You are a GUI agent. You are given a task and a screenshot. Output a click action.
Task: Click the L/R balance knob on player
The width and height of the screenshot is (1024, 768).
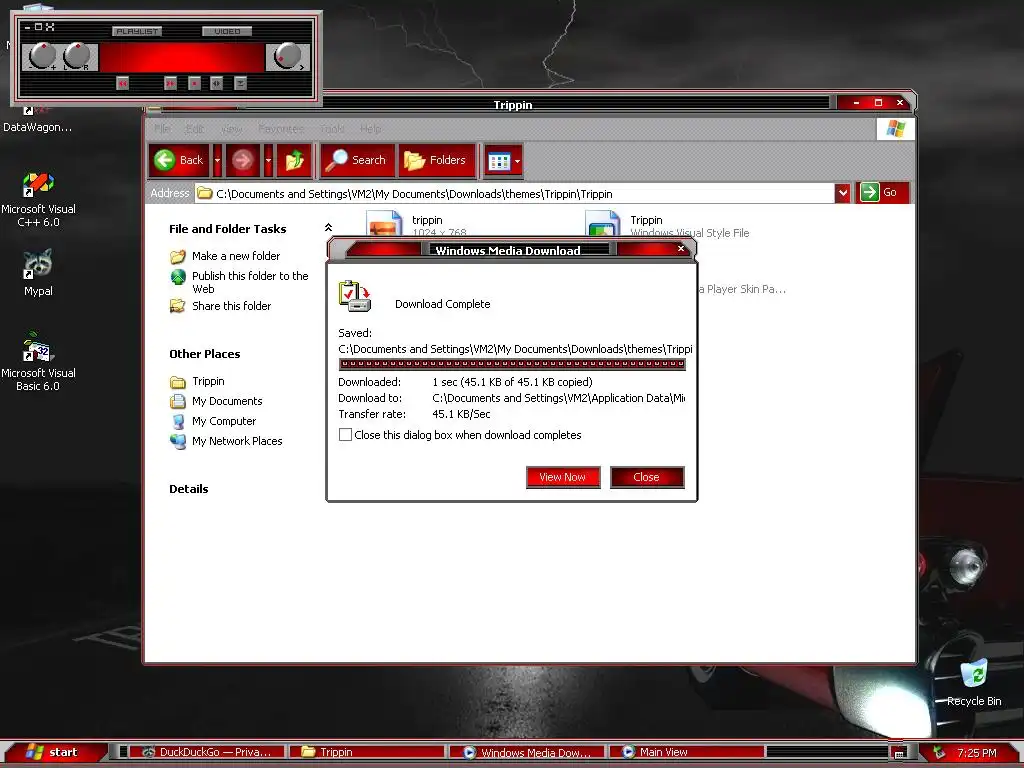(x=76, y=56)
